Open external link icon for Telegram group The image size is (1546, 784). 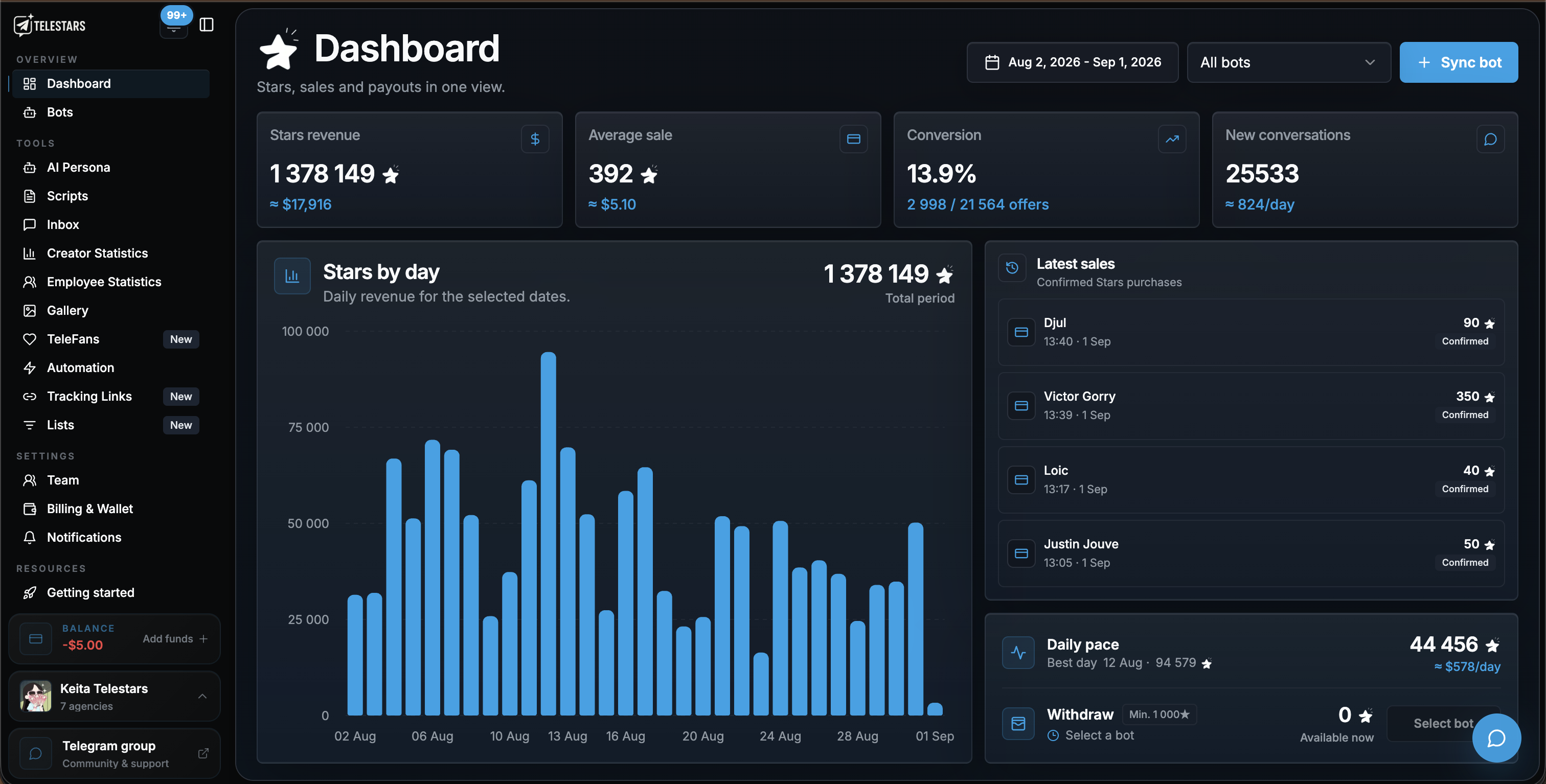click(203, 753)
